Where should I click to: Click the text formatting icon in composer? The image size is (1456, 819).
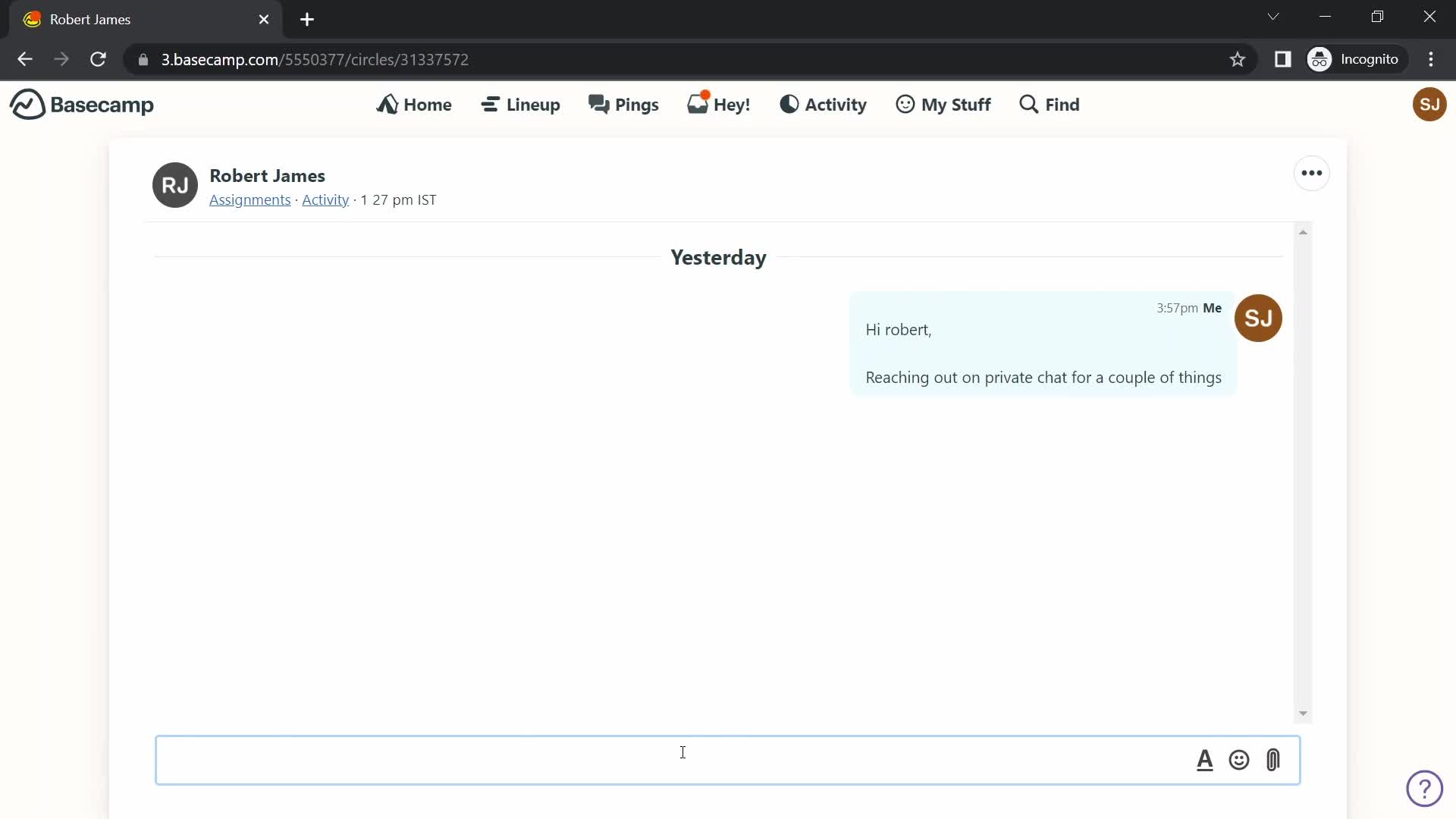pos(1204,760)
